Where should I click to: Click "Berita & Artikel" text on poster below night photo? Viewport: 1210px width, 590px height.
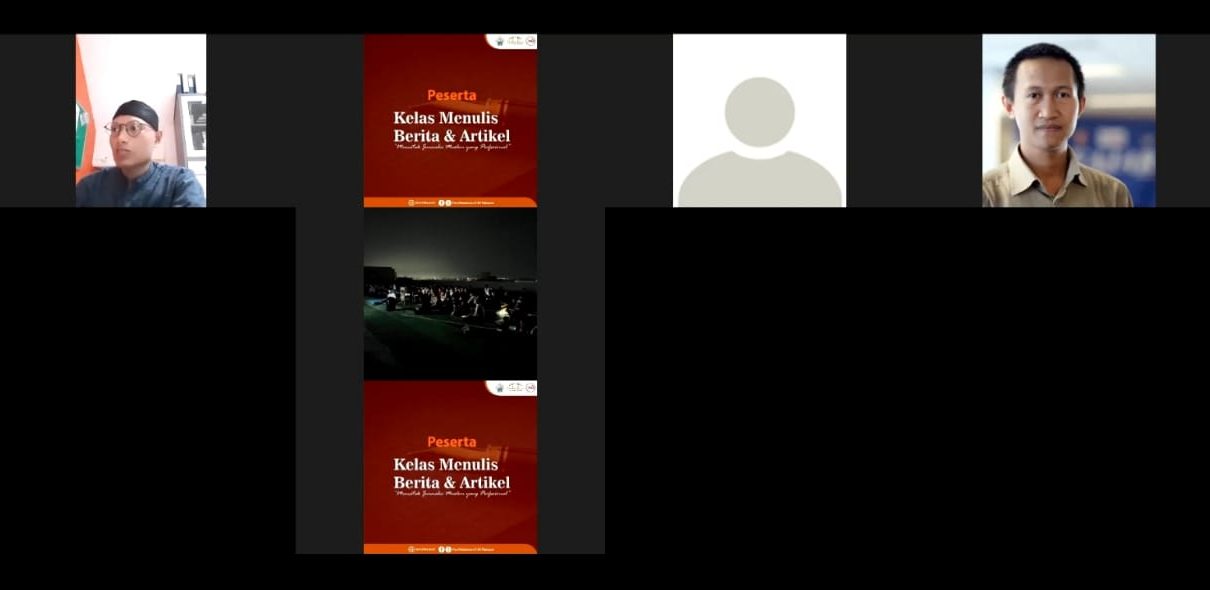point(451,482)
